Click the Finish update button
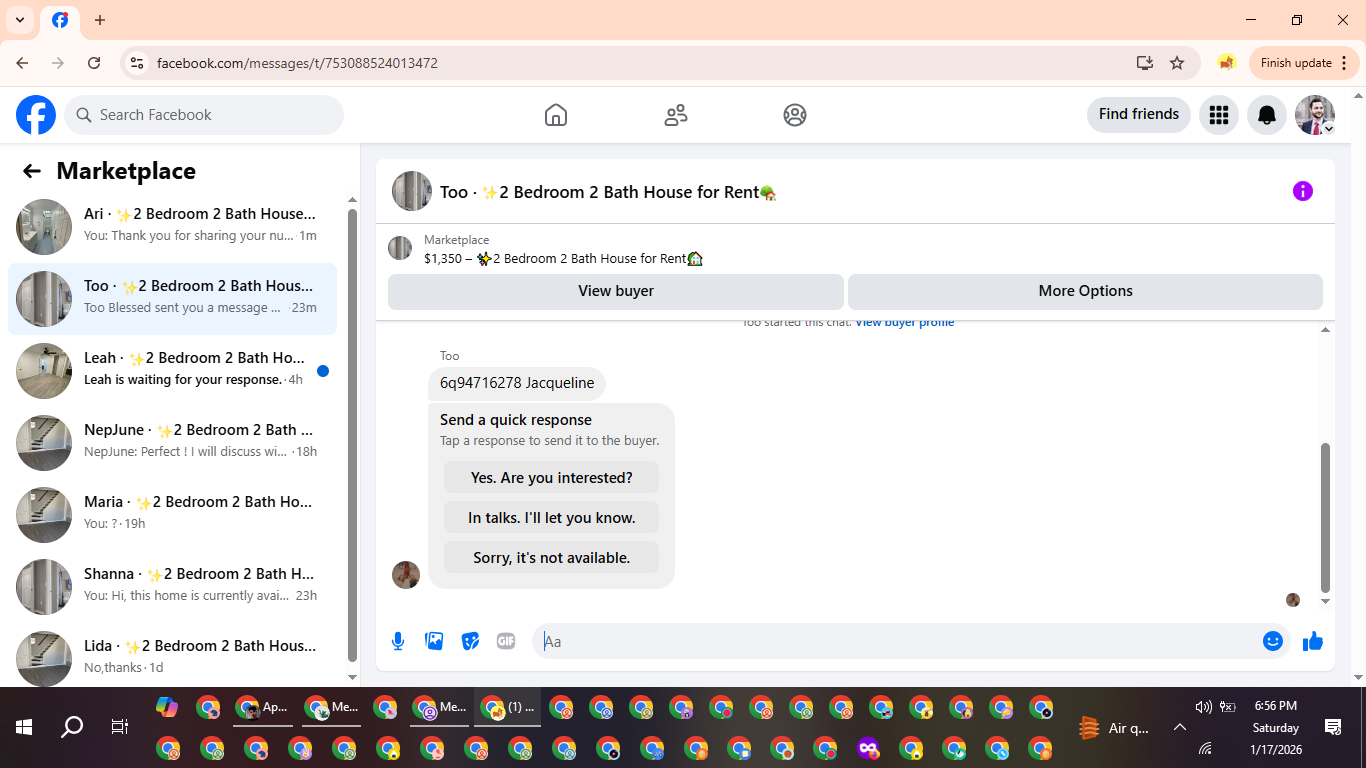1366x768 pixels. [x=1304, y=63]
